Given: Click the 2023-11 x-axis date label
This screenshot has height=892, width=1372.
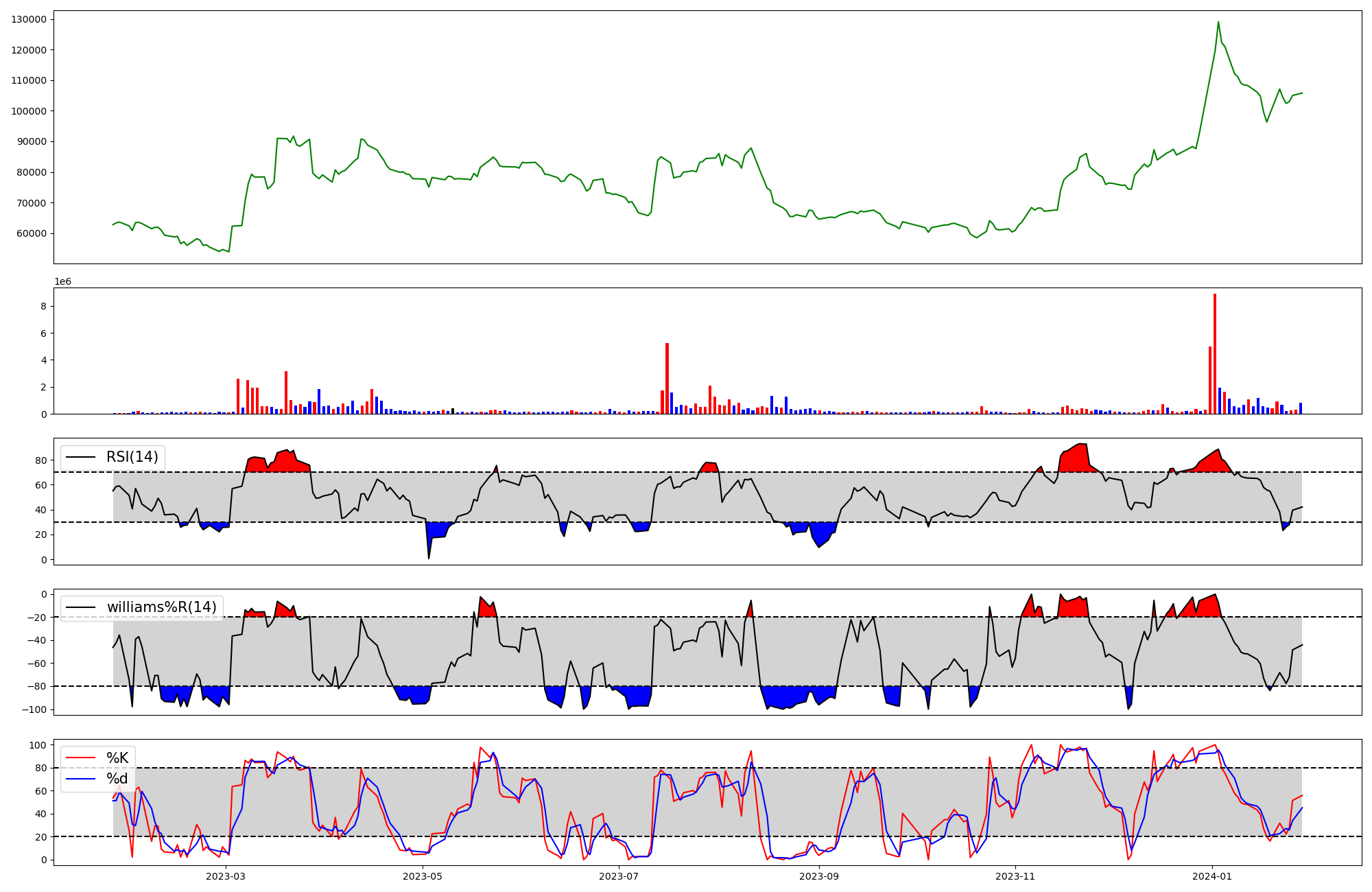Looking at the screenshot, I should click(x=1015, y=876).
